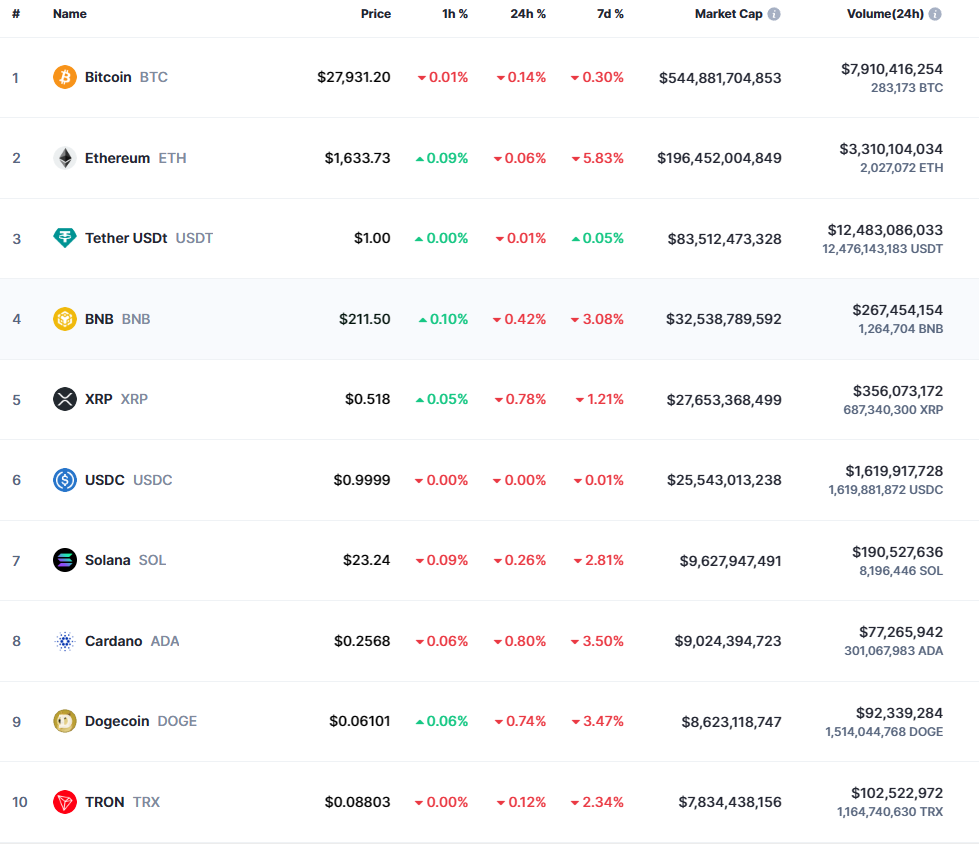Open the Tether USDt name link

(126, 238)
